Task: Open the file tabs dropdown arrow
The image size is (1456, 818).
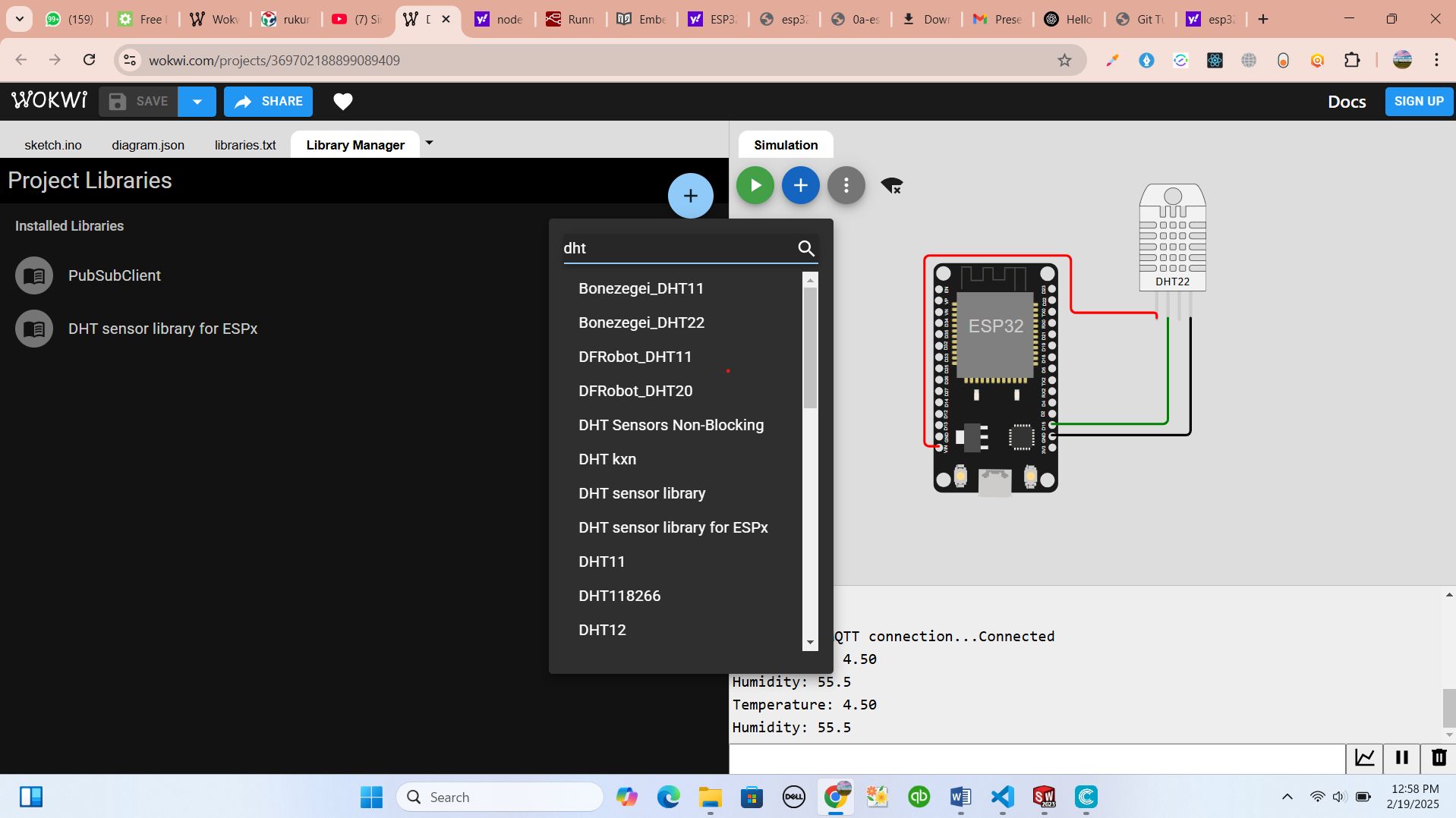Action: tap(429, 143)
